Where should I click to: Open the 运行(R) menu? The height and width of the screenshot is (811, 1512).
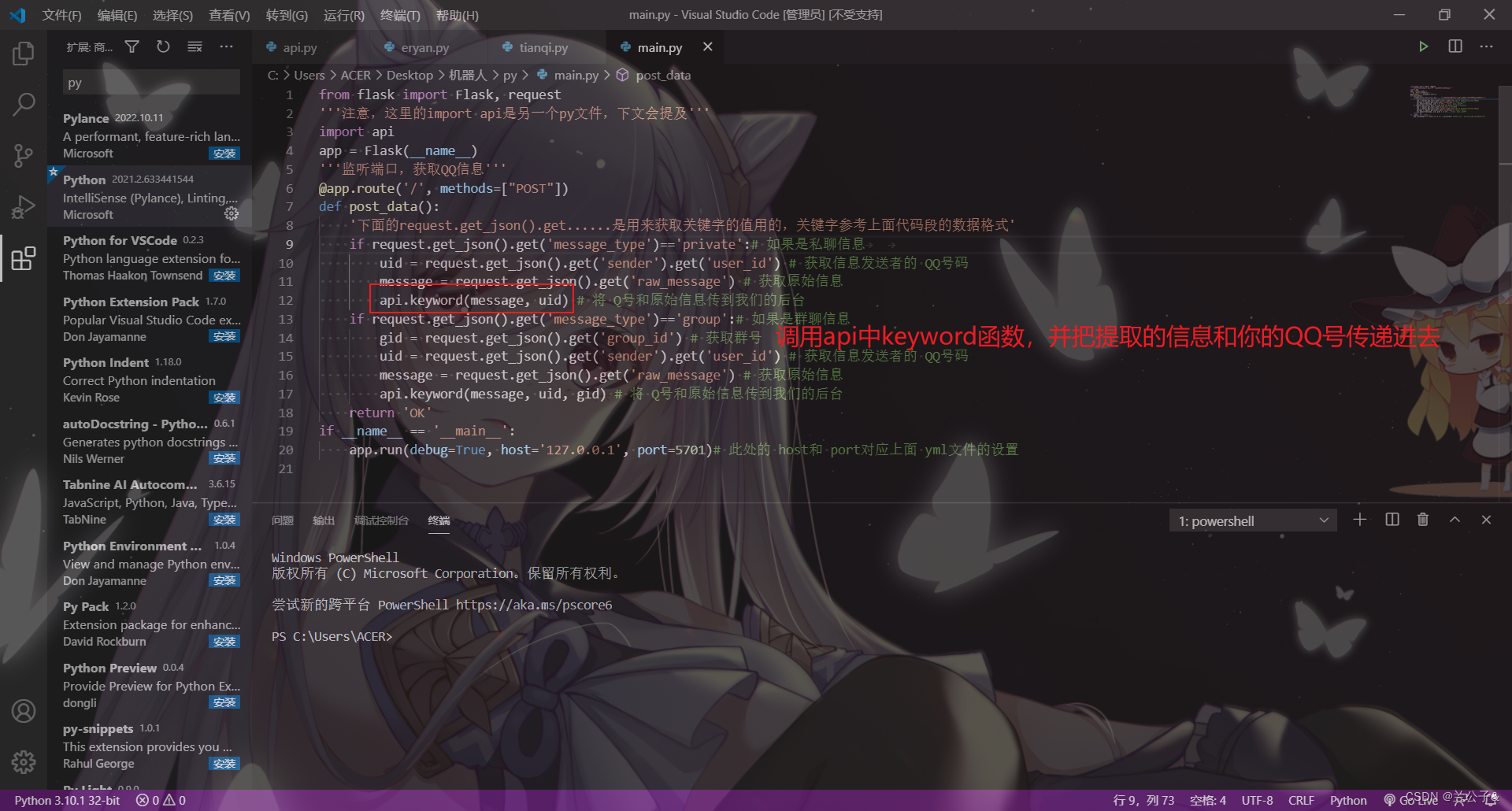tap(344, 15)
